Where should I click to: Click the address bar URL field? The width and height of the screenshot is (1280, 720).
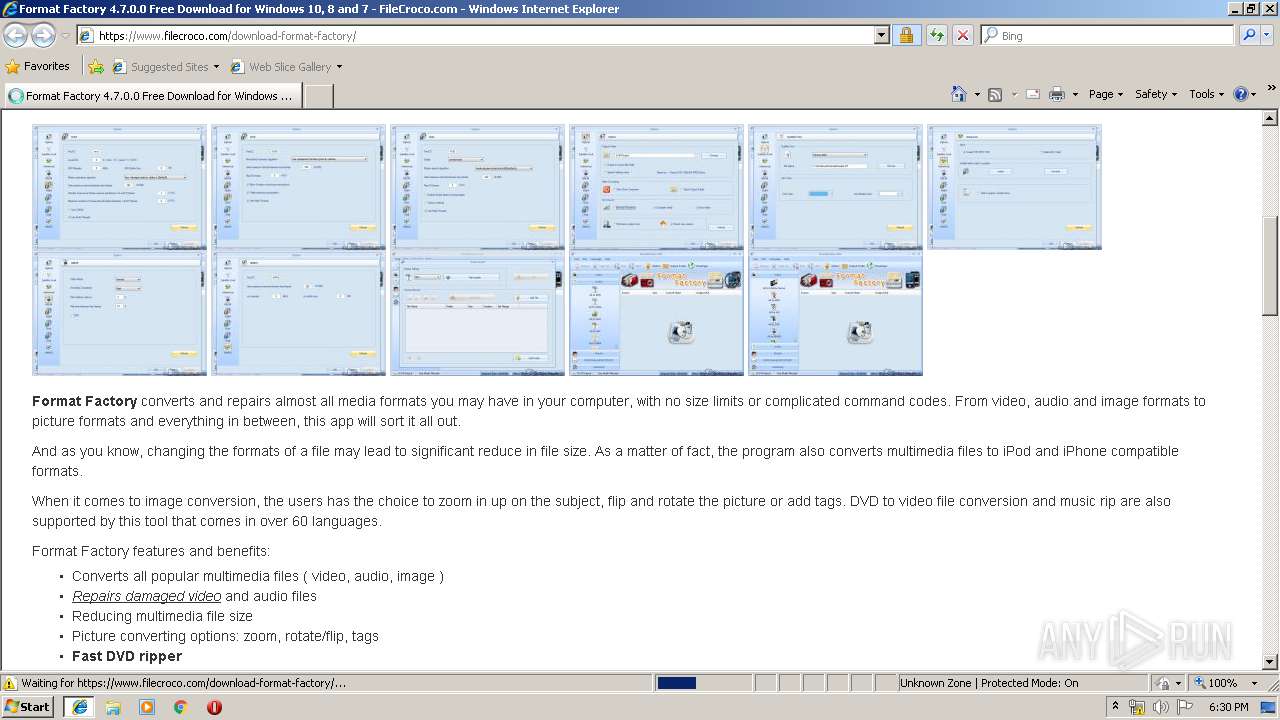tap(475, 35)
